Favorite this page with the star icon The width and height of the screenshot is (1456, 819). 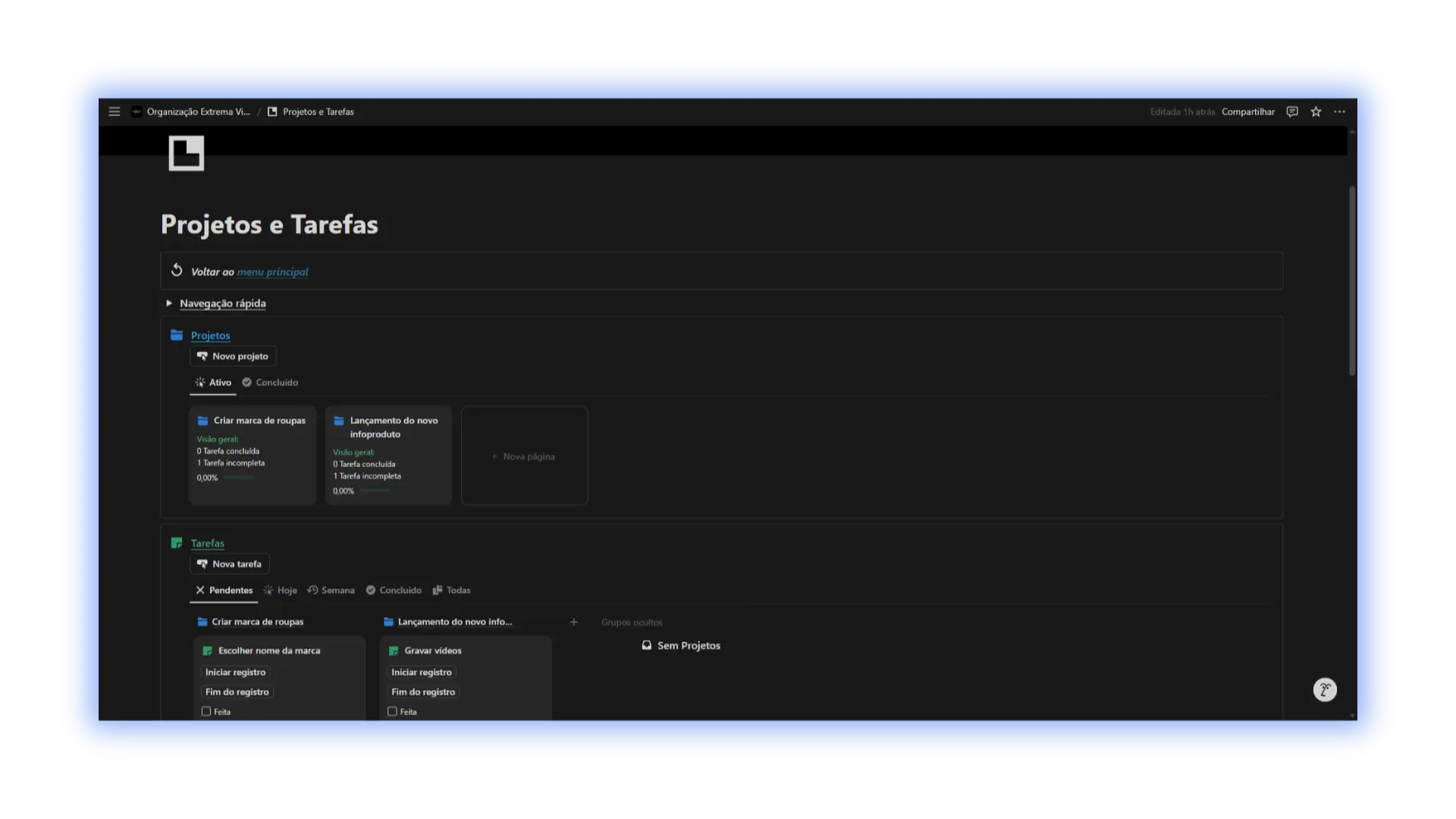coord(1316,111)
